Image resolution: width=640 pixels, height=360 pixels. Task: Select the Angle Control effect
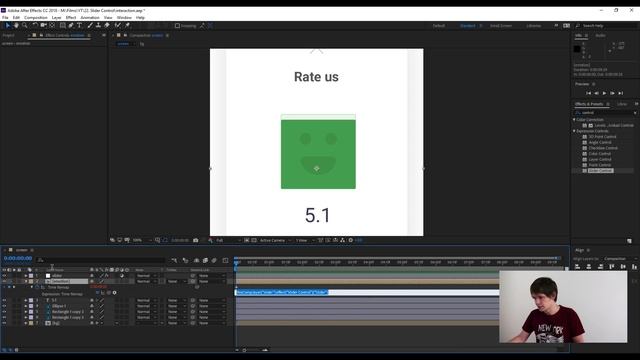tap(600, 142)
